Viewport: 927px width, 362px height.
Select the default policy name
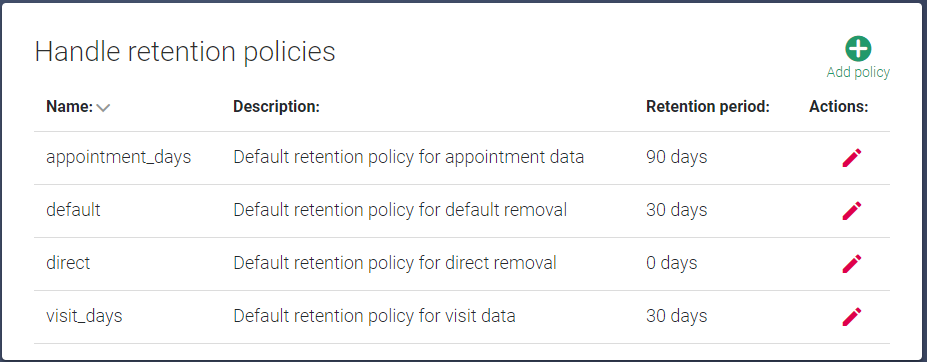pyautogui.click(x=73, y=210)
